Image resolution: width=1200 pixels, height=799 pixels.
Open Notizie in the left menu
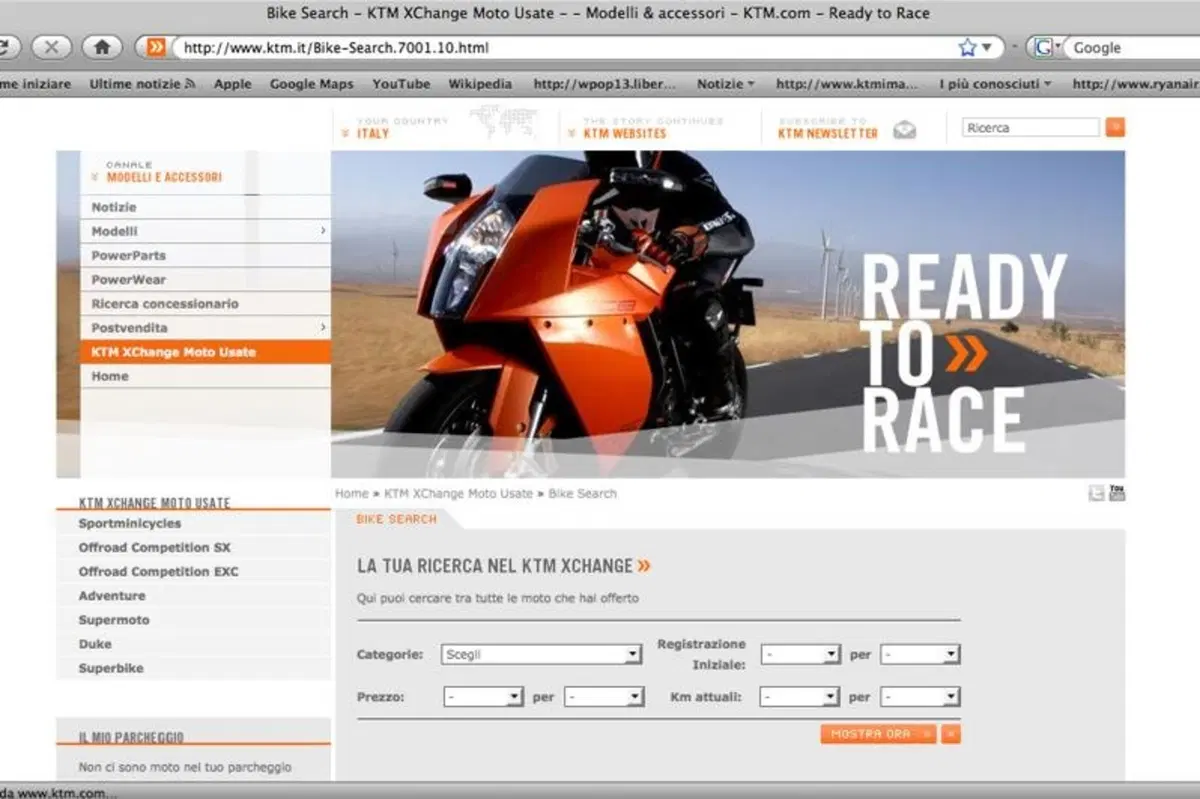[205, 207]
